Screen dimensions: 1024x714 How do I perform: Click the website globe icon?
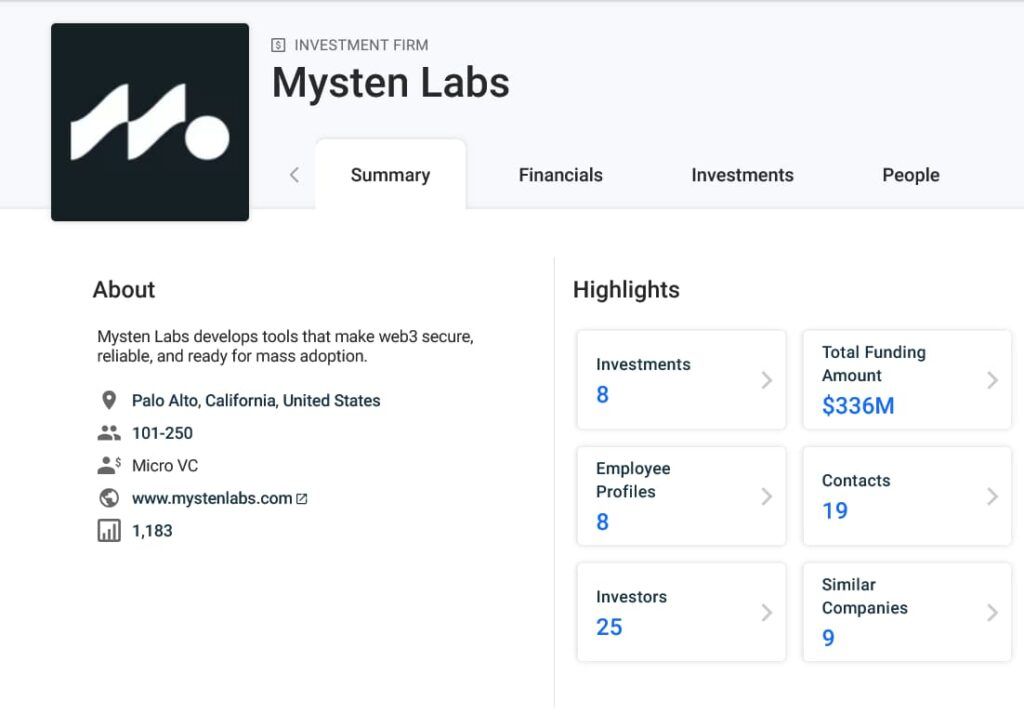[109, 498]
